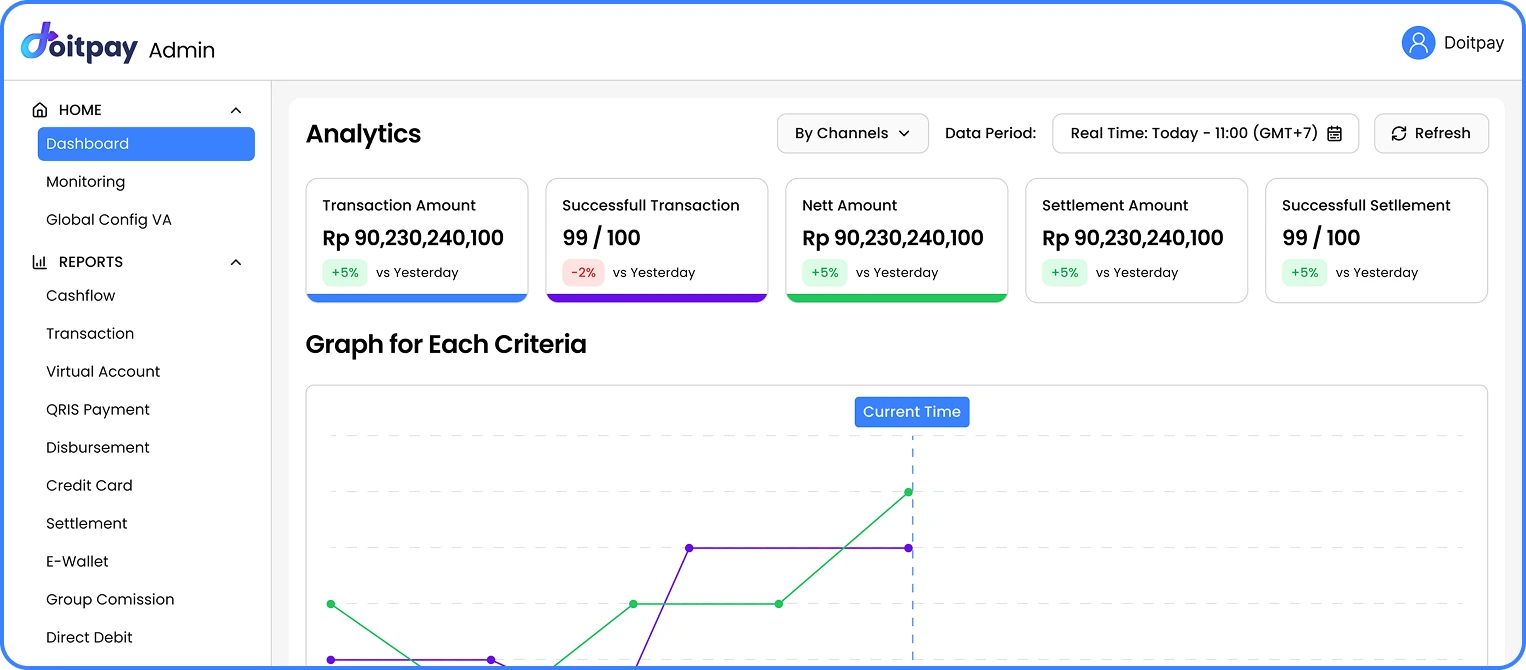Collapse the REPORTS section chevron

tap(236, 262)
